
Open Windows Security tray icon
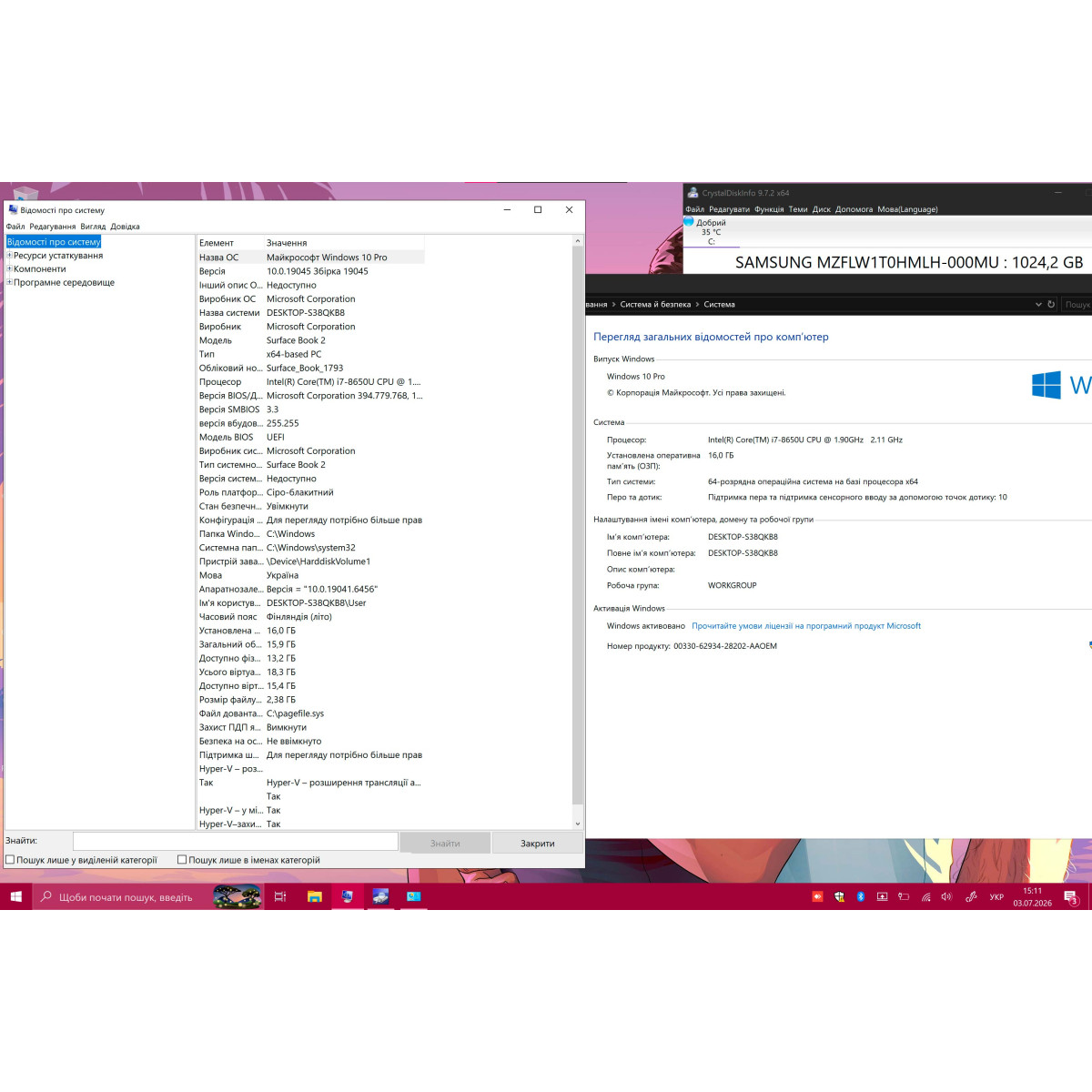tap(839, 897)
